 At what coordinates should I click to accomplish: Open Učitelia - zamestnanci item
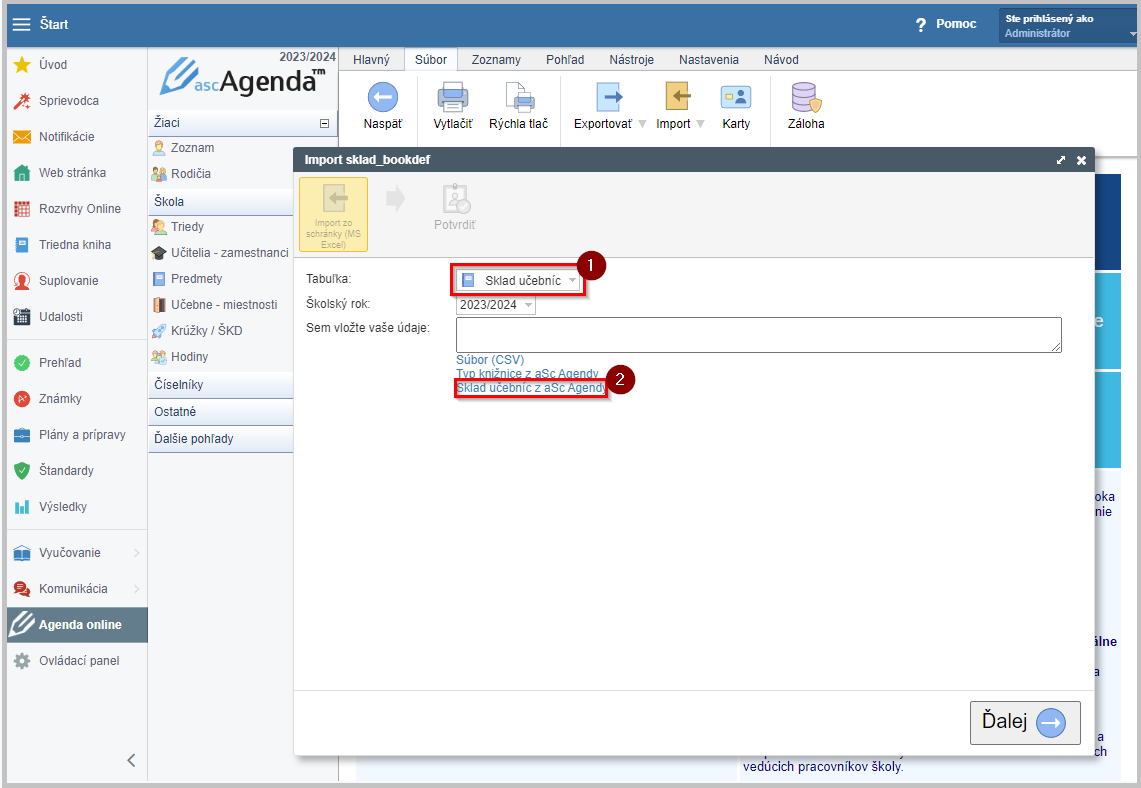point(230,253)
